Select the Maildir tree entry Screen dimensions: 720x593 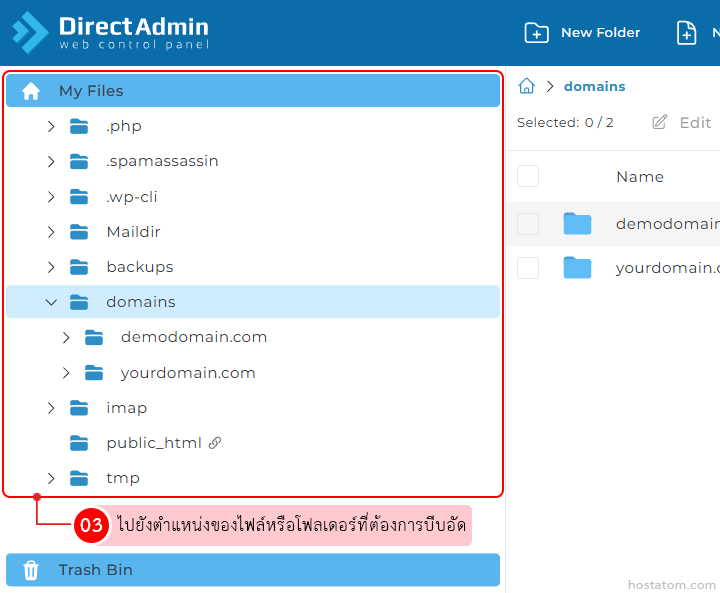133,232
